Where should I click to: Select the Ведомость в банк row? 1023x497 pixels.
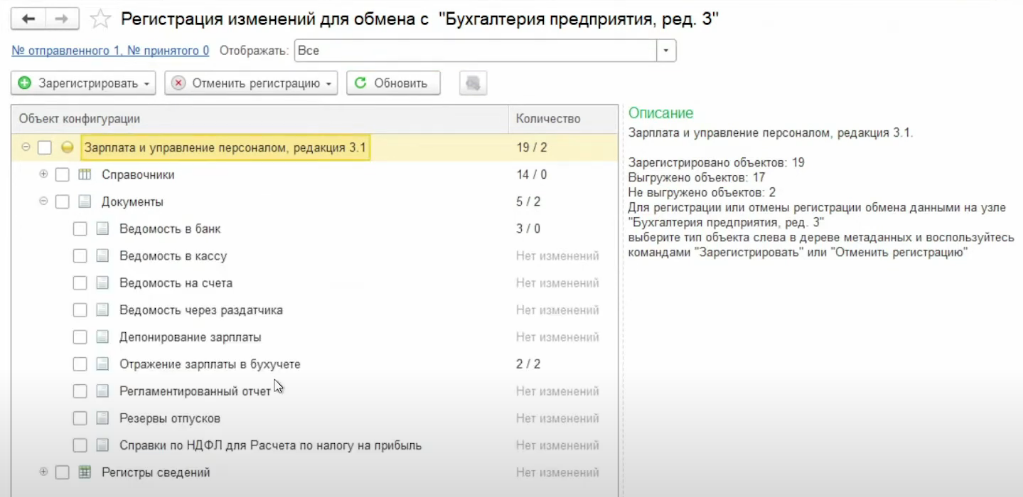tap(314, 229)
